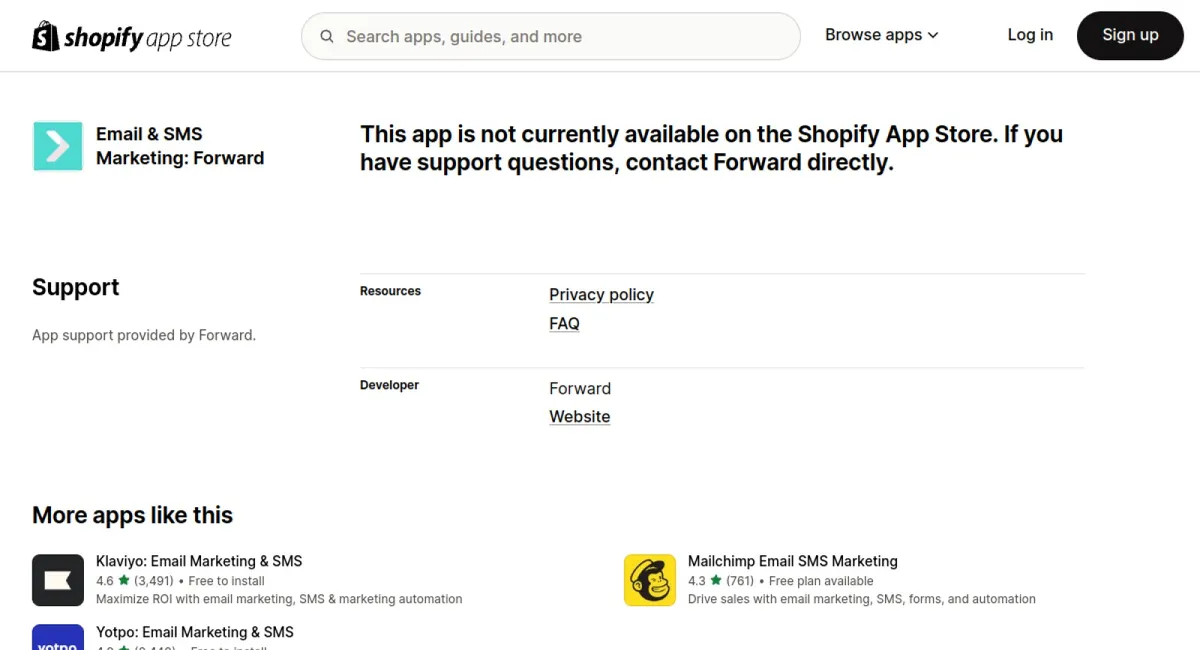Click the Browse apps chevron arrow
This screenshot has width=1200, height=650.
pos(933,36)
